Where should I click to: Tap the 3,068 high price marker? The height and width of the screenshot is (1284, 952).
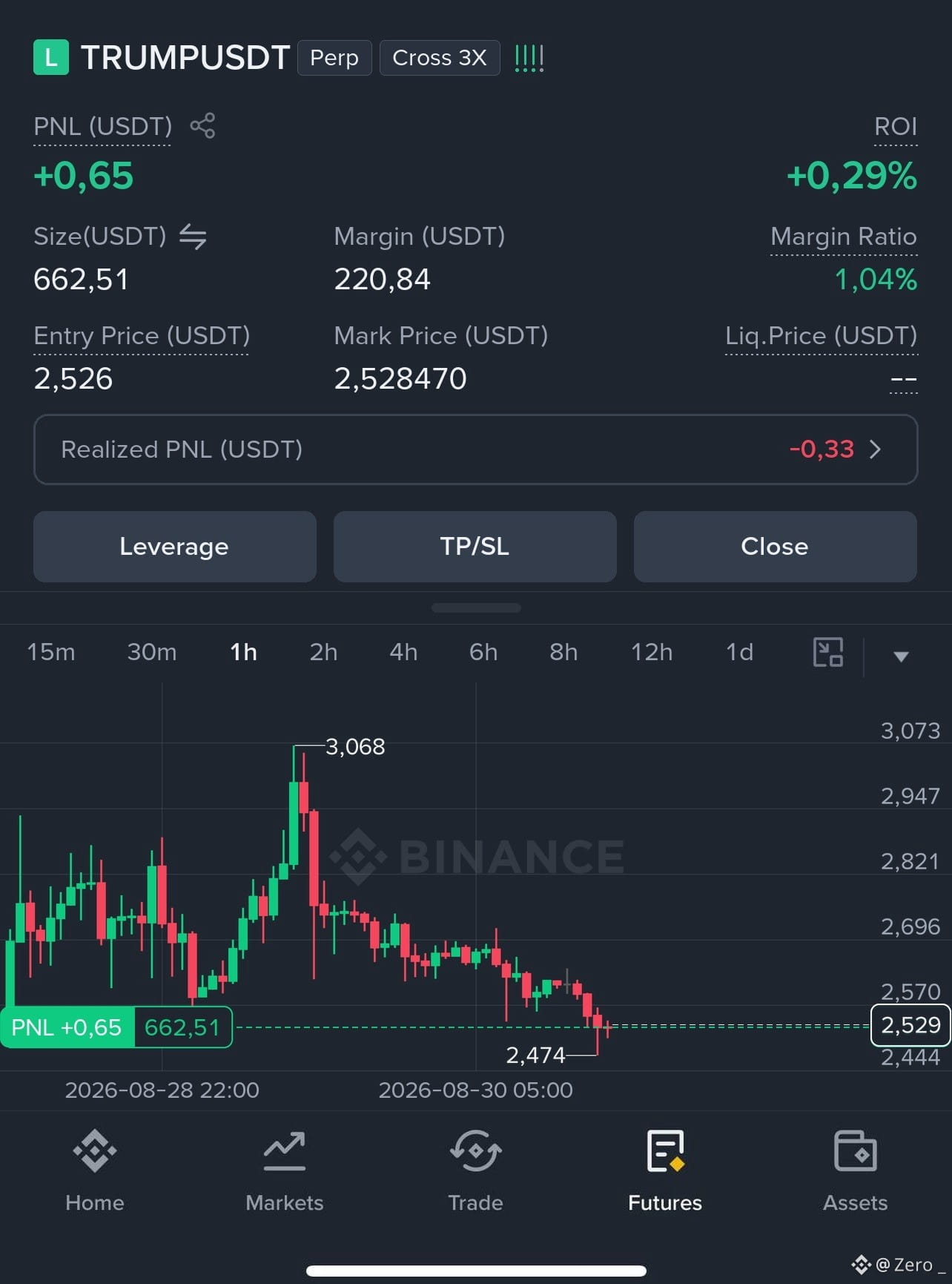point(355,747)
